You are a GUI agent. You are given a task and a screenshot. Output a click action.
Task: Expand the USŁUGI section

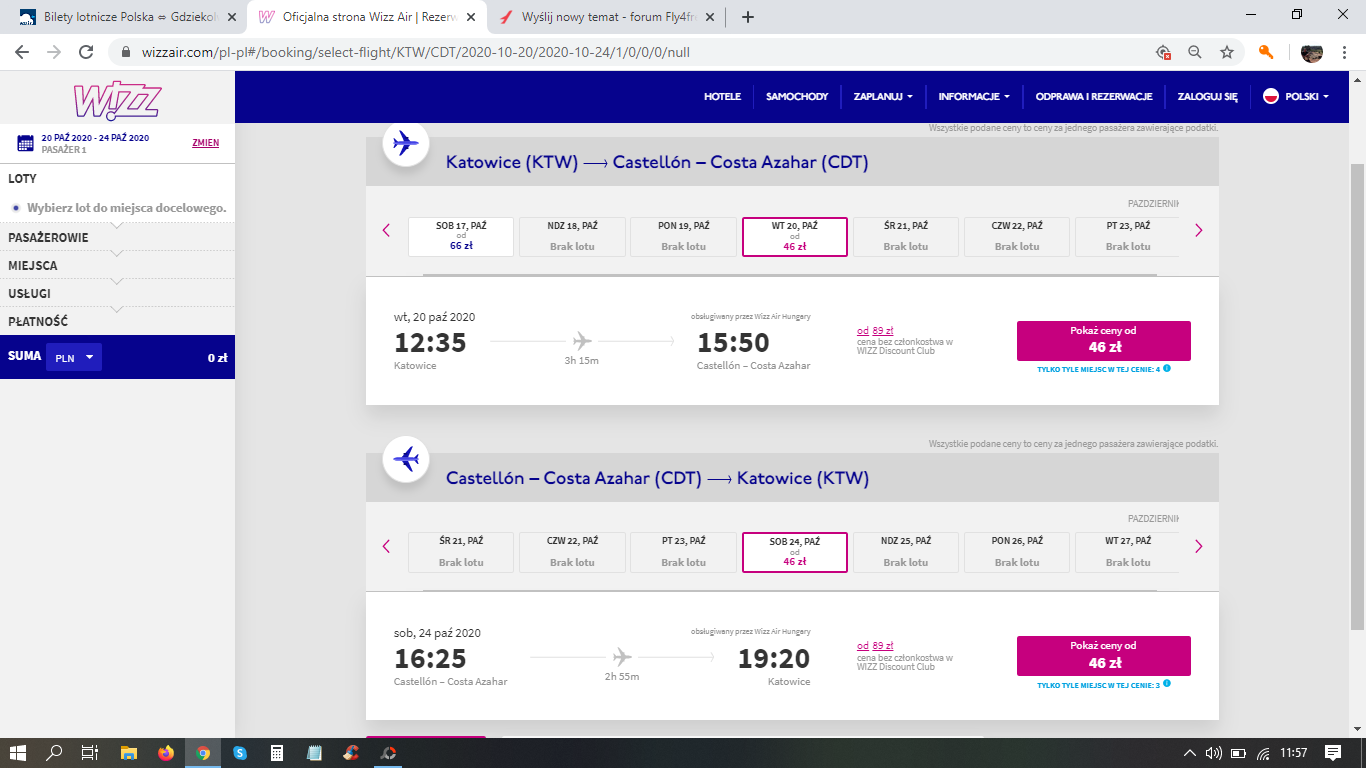(117, 293)
